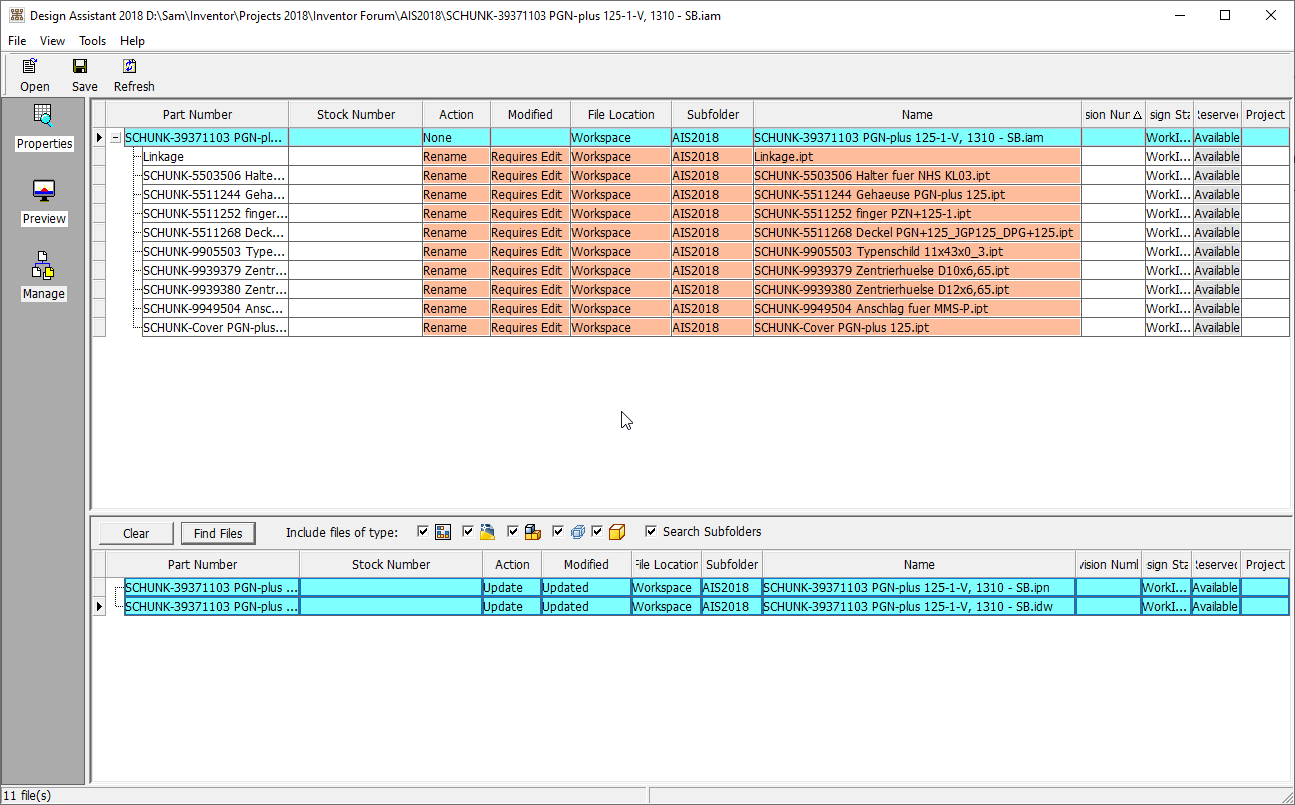Sort by the Name column header

point(915,114)
